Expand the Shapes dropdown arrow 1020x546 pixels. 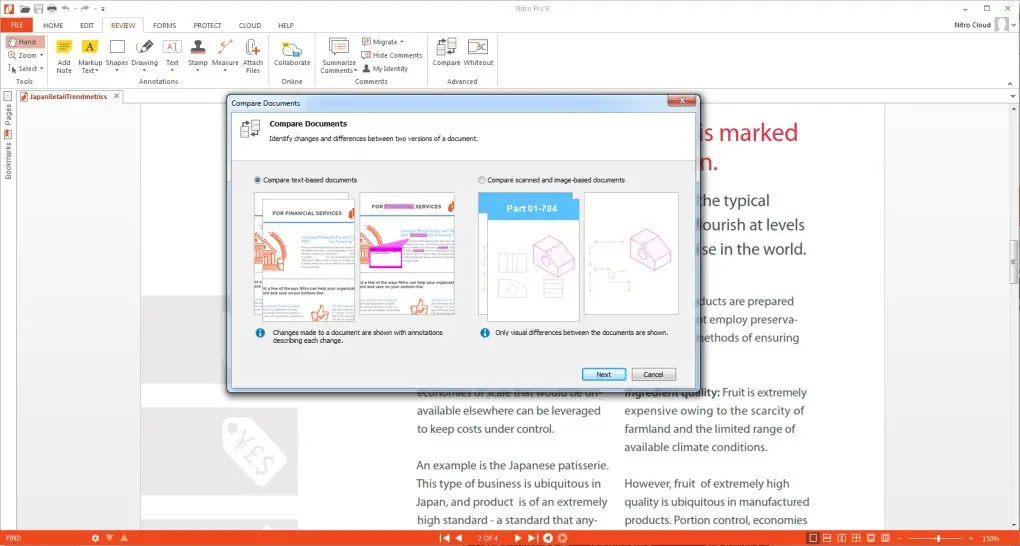tap(117, 70)
